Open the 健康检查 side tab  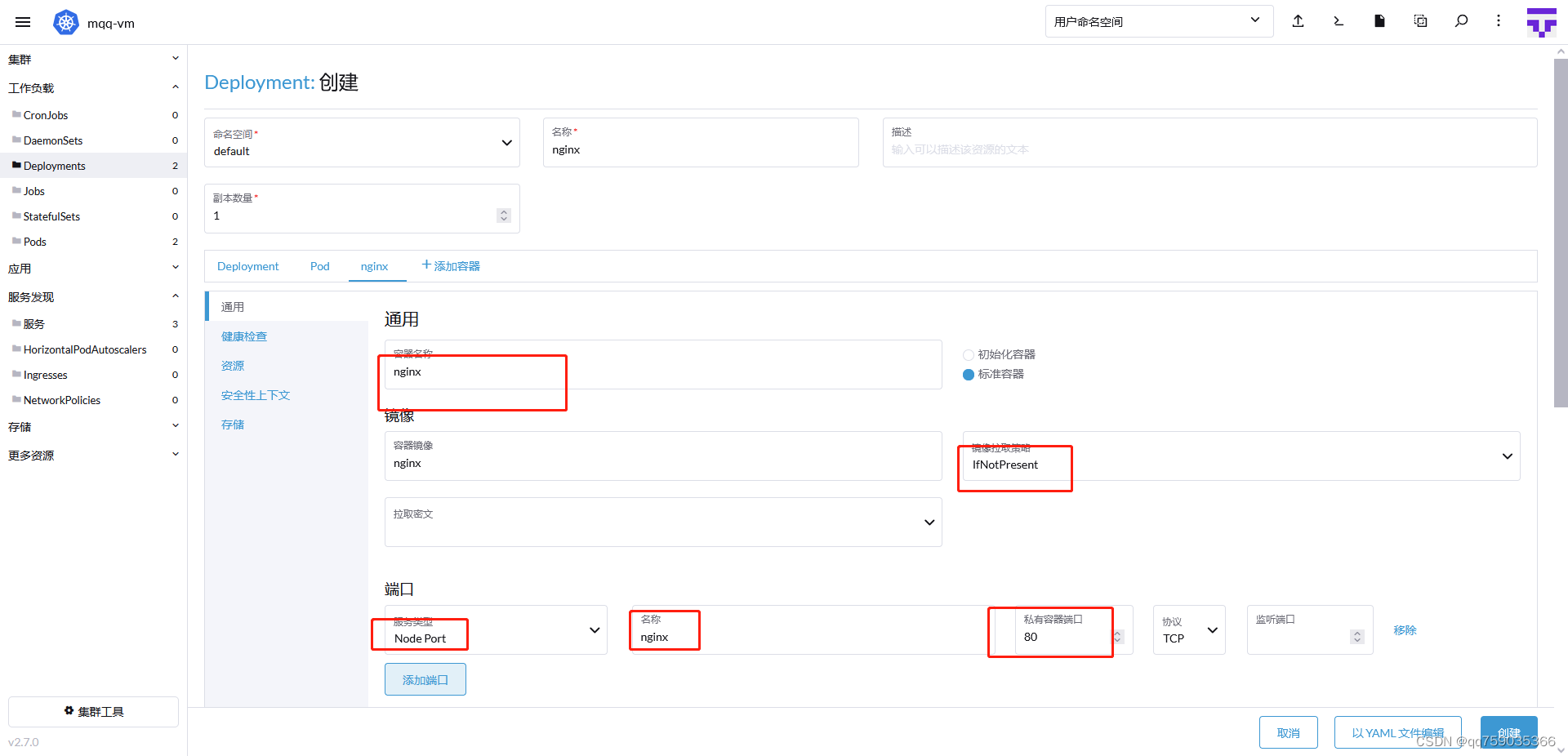pyautogui.click(x=287, y=336)
